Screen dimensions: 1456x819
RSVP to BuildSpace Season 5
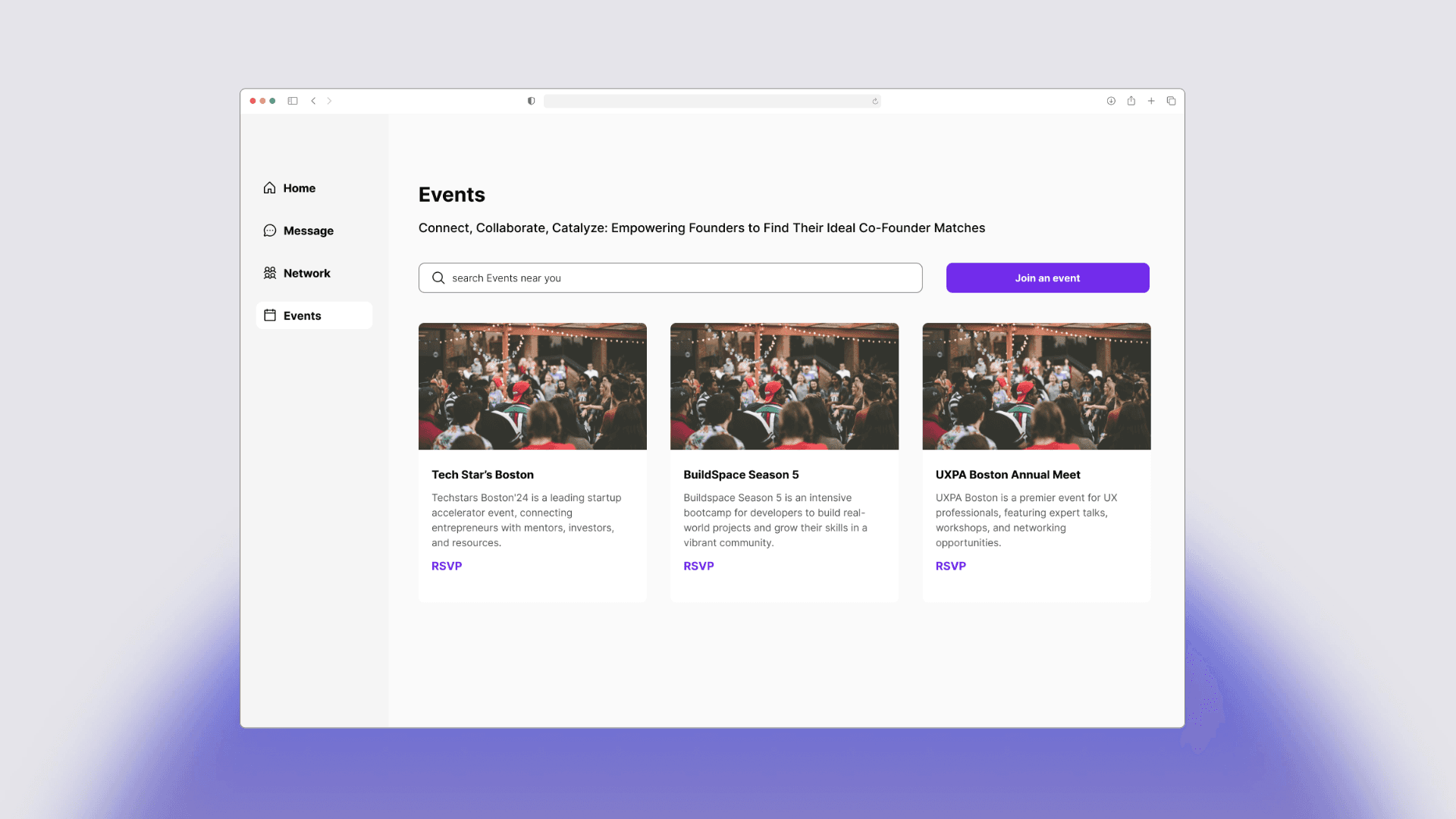click(x=698, y=566)
